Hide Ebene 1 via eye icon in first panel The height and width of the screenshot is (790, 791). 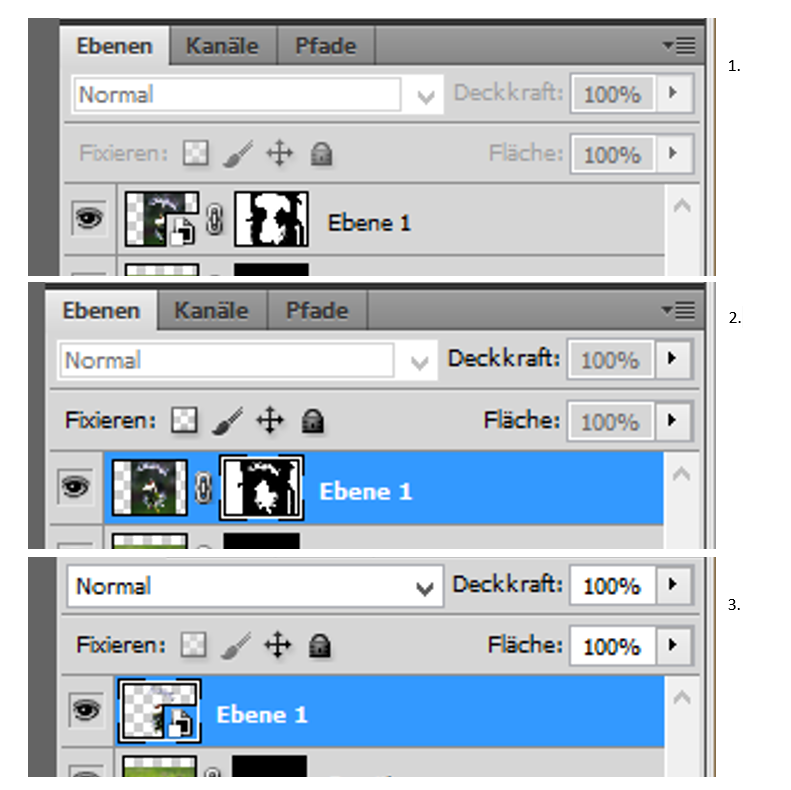(89, 218)
